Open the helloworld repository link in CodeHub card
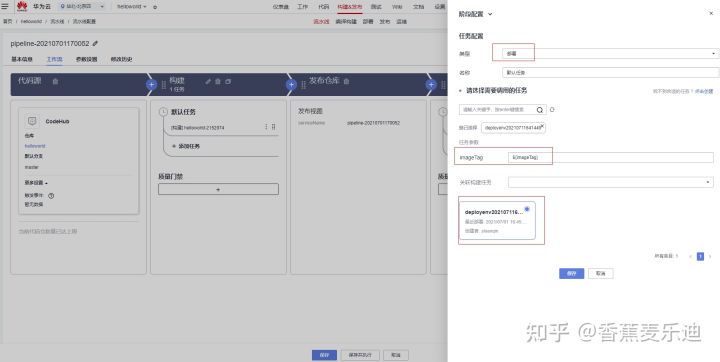Image resolution: width=720 pixels, height=362 pixels. [35, 146]
